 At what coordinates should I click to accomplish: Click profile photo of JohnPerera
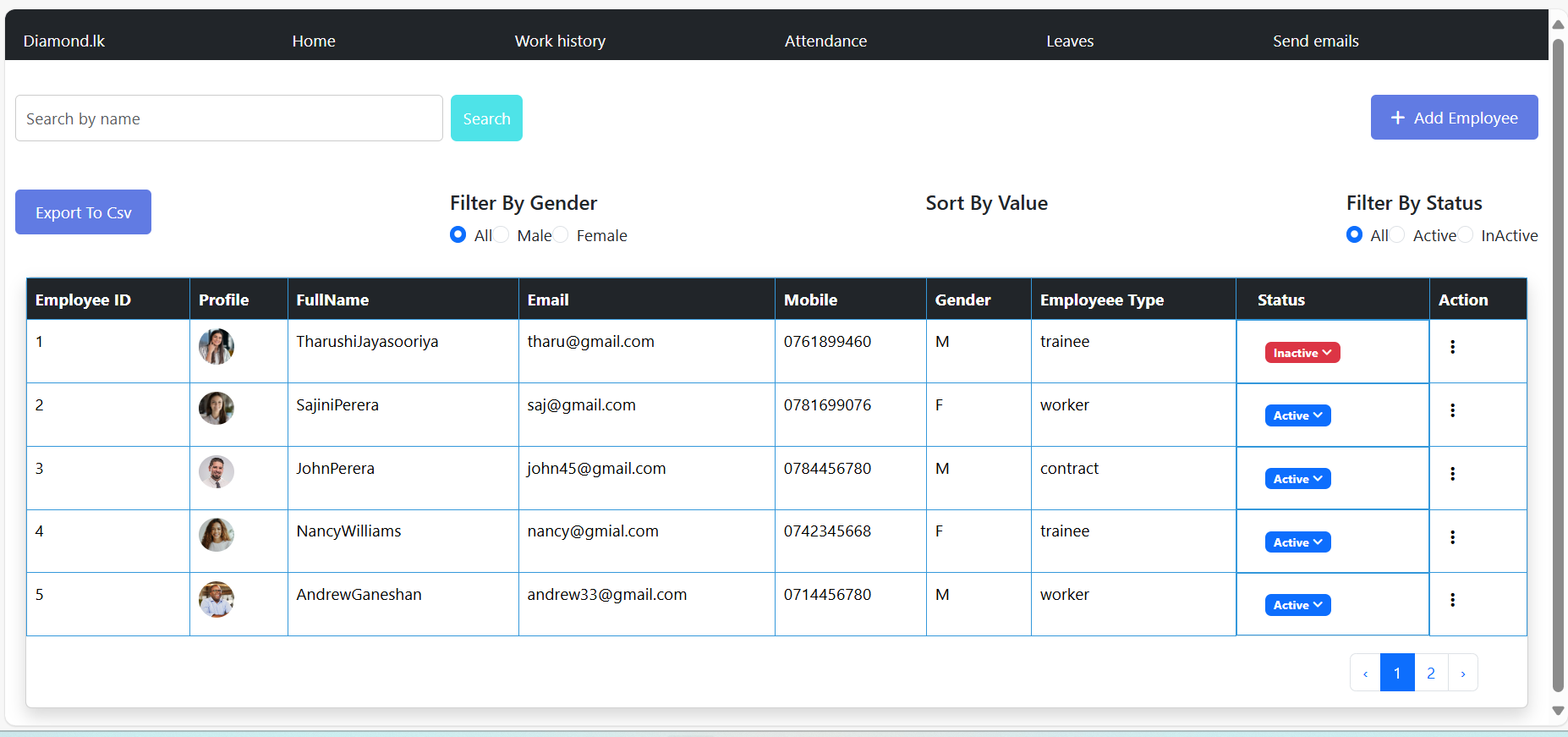(x=217, y=471)
